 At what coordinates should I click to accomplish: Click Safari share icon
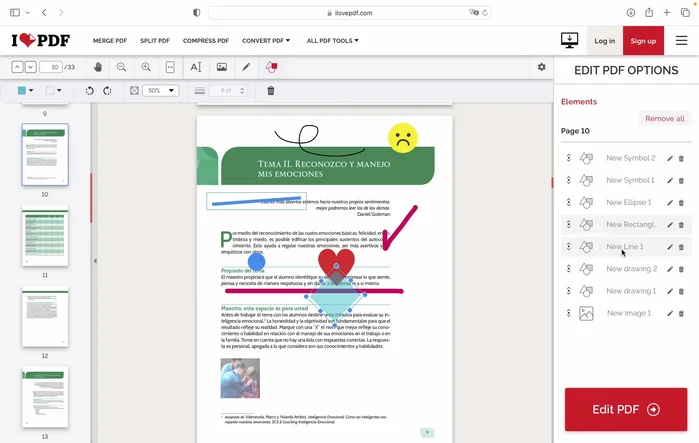(x=649, y=12)
